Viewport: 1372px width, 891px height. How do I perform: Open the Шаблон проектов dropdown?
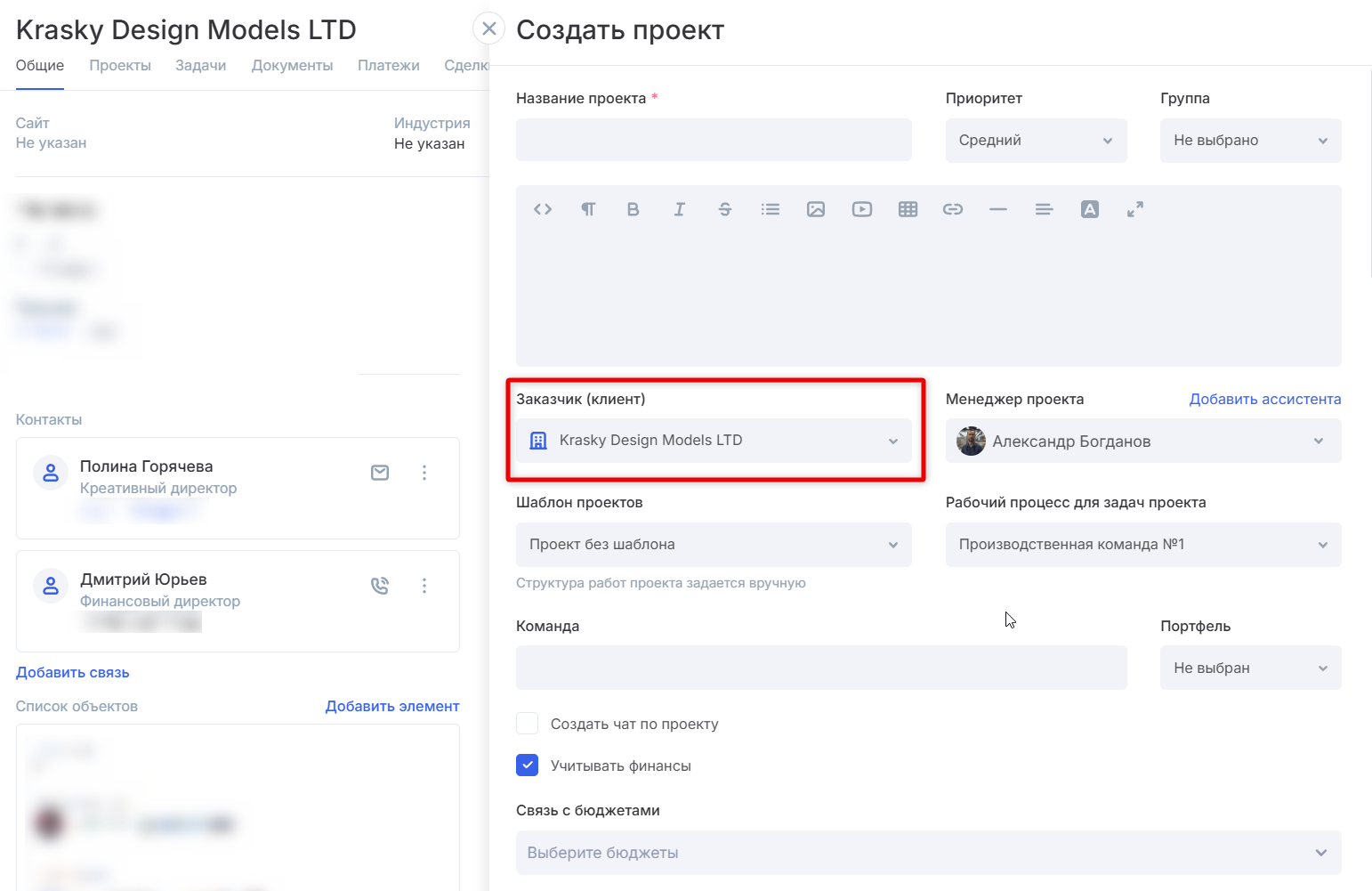tap(714, 545)
